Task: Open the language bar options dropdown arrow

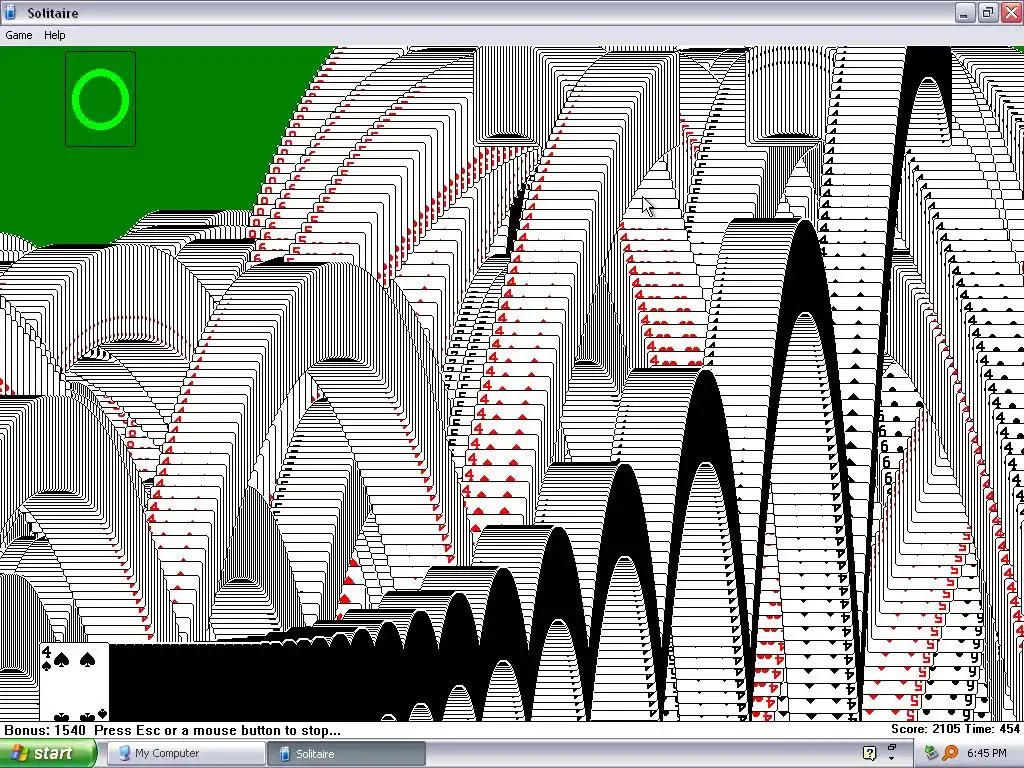Action: tap(892, 759)
